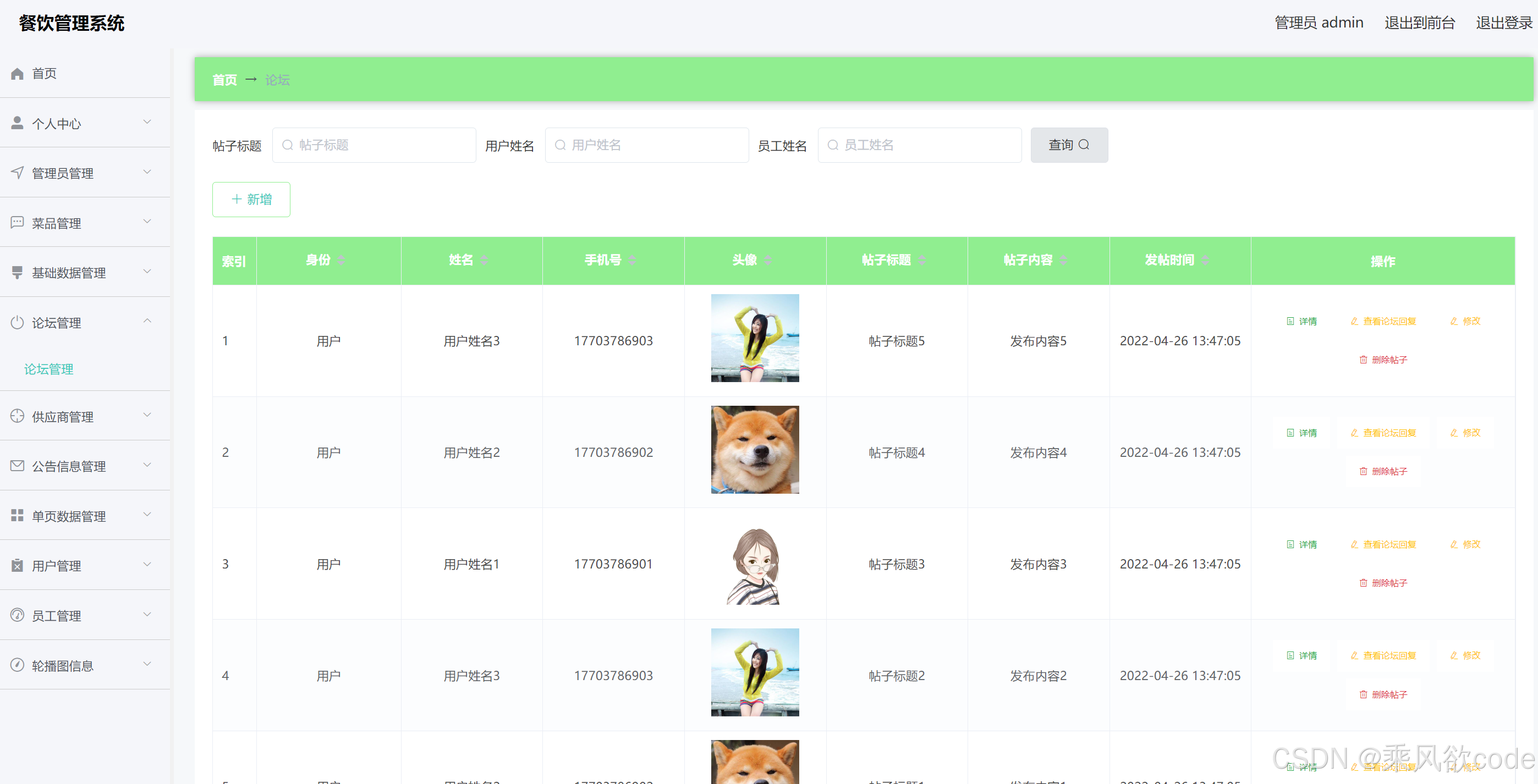The height and width of the screenshot is (784, 1538).
Task: Open the 轮播图信息 sidebar menu
Action: tap(63, 665)
